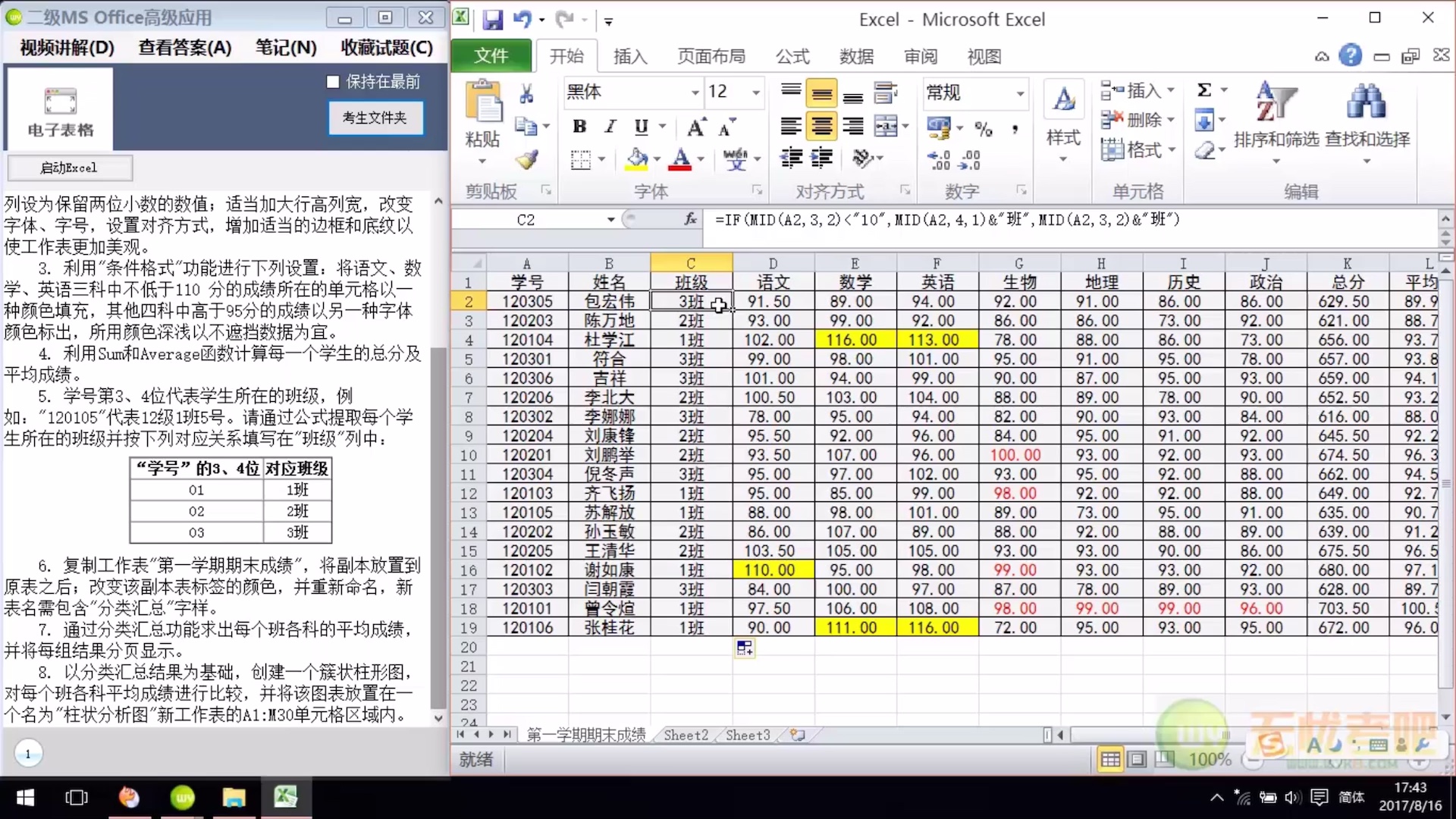This screenshot has width=1456, height=819.
Task: Click the increase font size icon
Action: 695,127
